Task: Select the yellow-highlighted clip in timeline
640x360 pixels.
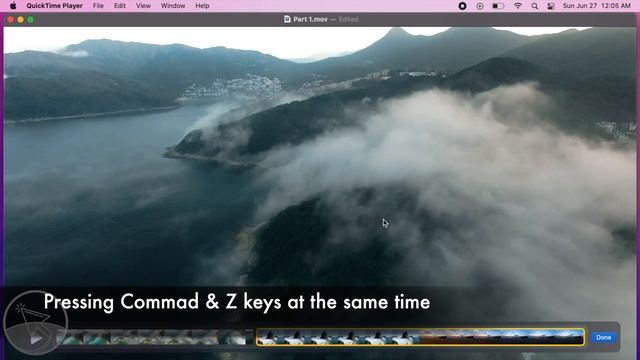Action: point(420,338)
